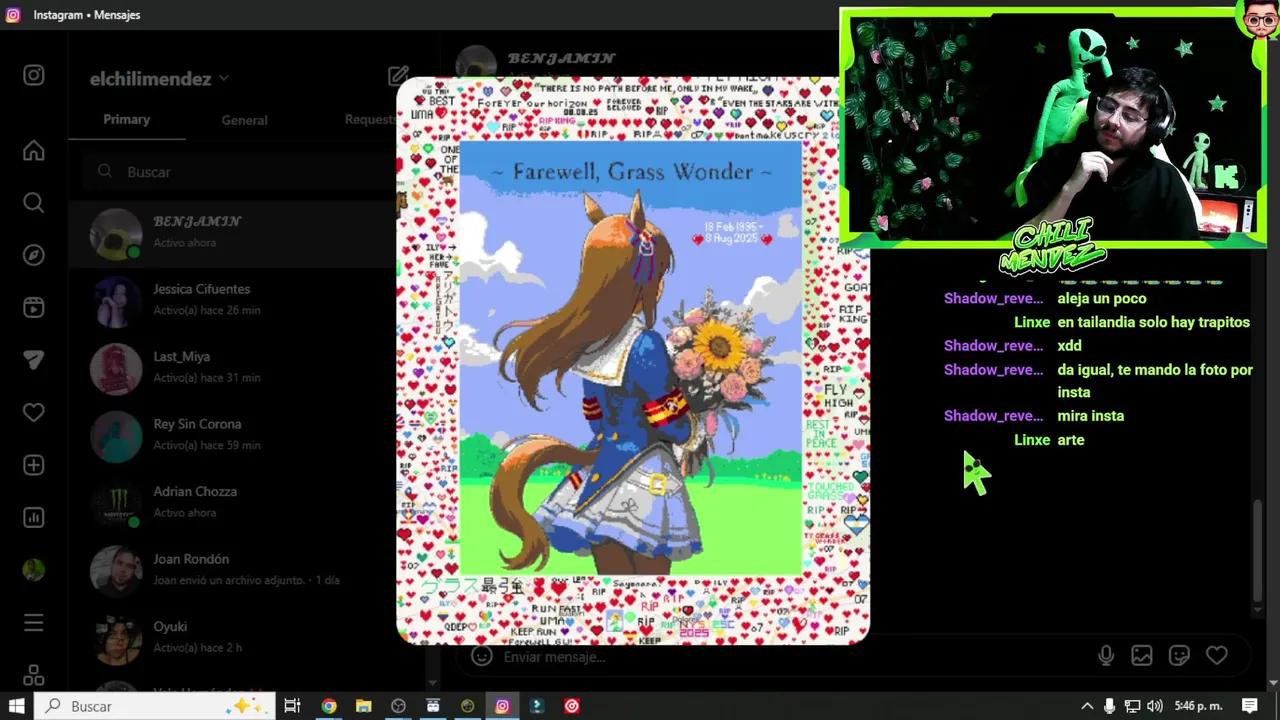Open Google Chrome from the taskbar
The image size is (1280, 720).
pyautogui.click(x=328, y=706)
